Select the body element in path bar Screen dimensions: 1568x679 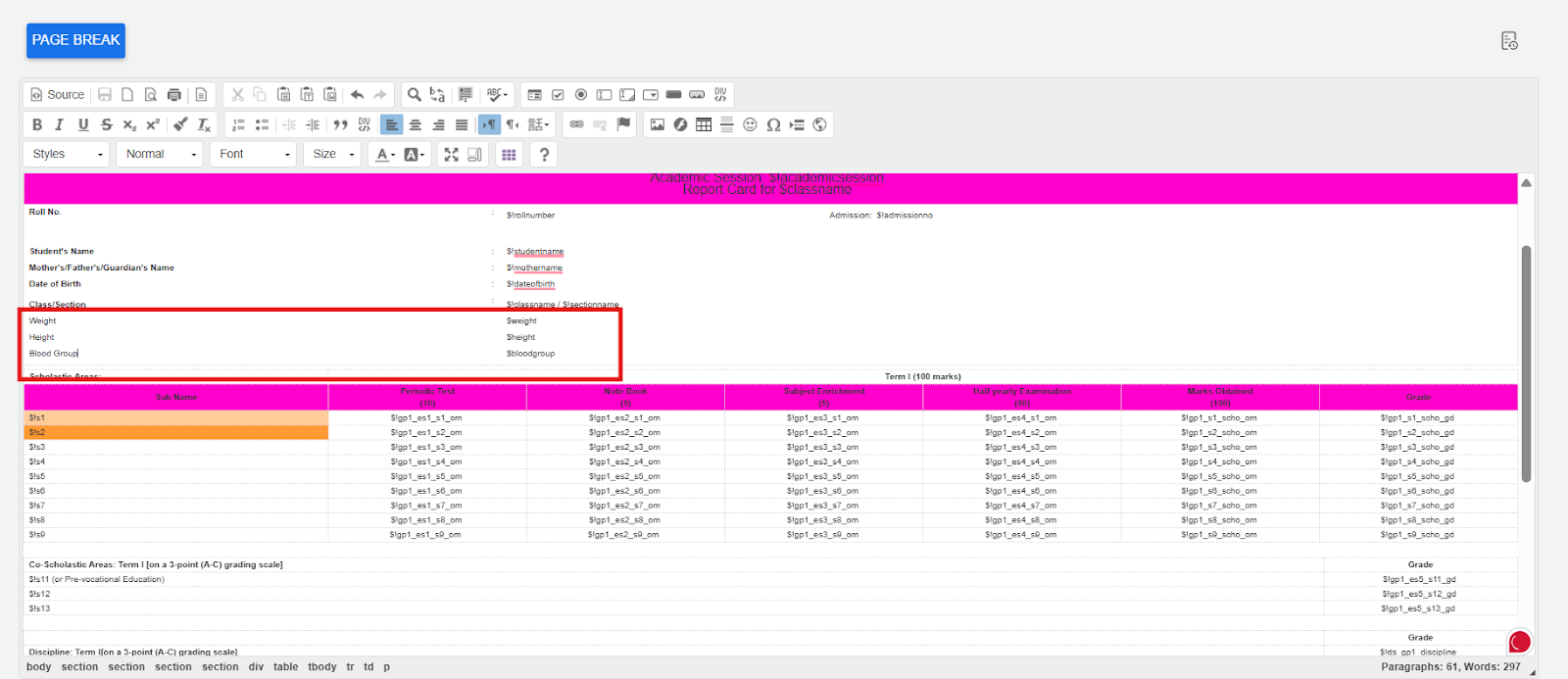tap(38, 667)
